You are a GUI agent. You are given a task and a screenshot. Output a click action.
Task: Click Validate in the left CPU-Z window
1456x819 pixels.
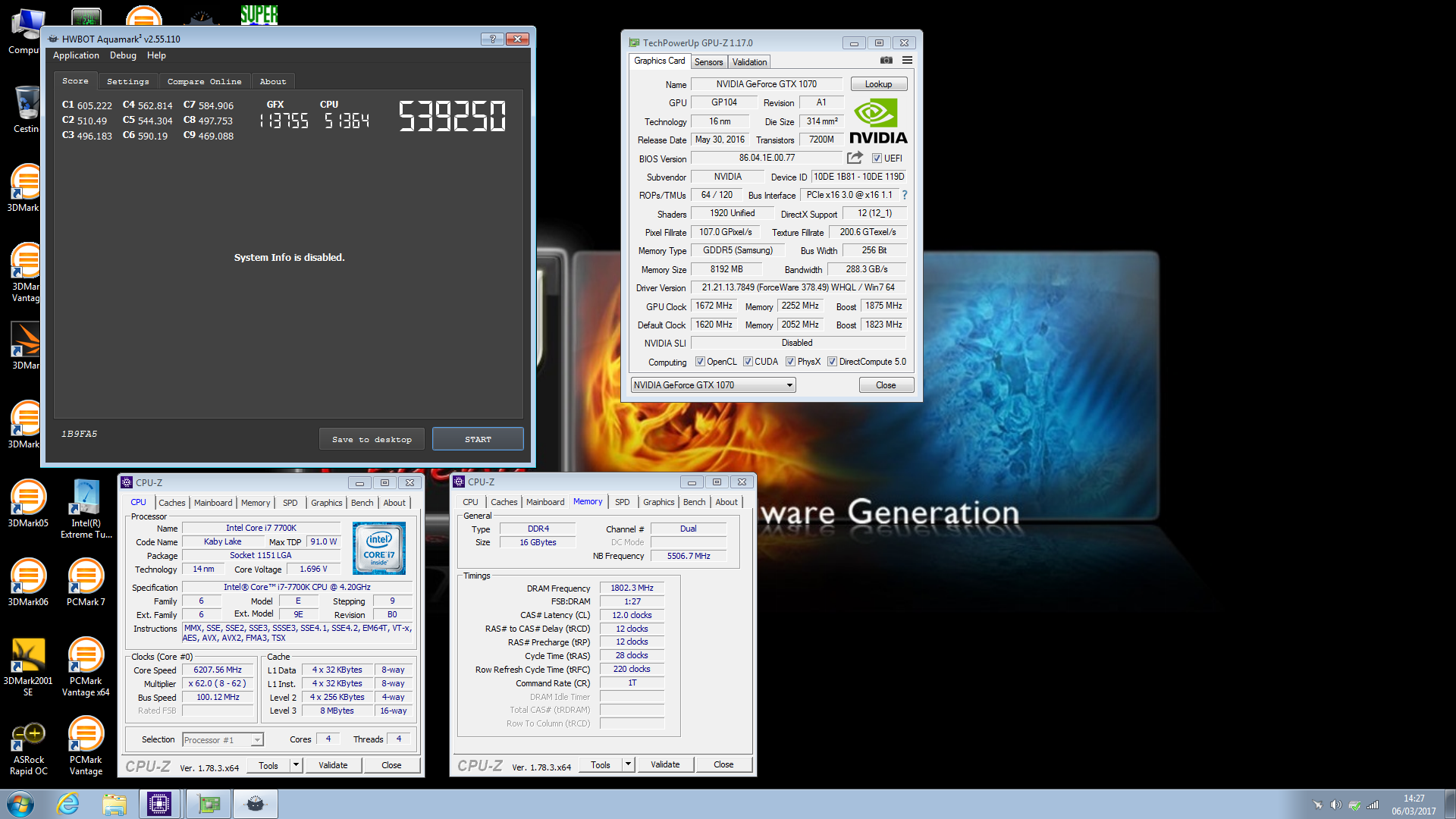tap(333, 765)
